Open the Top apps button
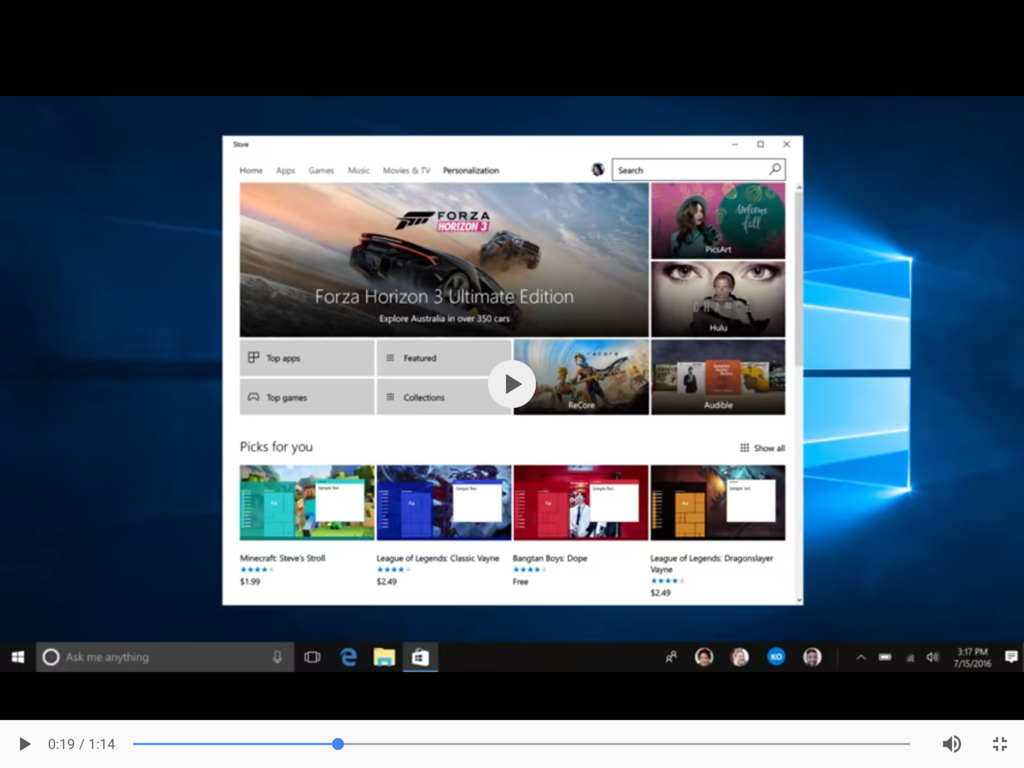The height and width of the screenshot is (768, 1024). point(307,358)
